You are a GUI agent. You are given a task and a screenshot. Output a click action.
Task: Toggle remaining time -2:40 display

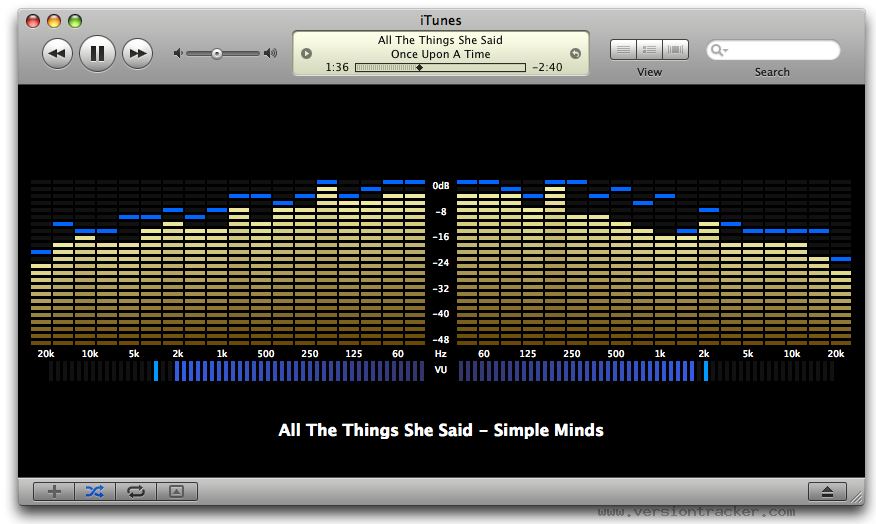click(x=547, y=68)
